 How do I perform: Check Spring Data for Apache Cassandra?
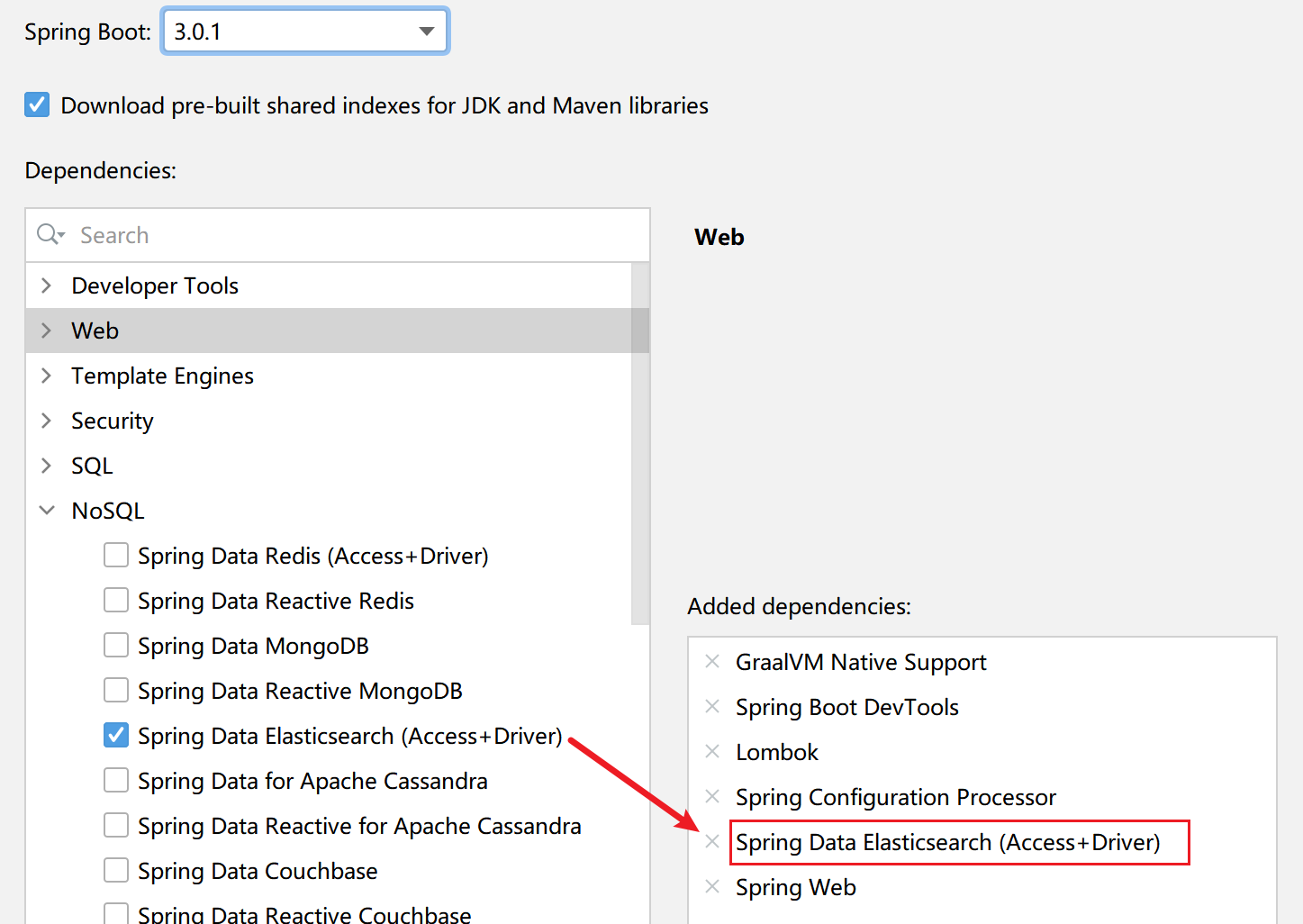(x=116, y=781)
